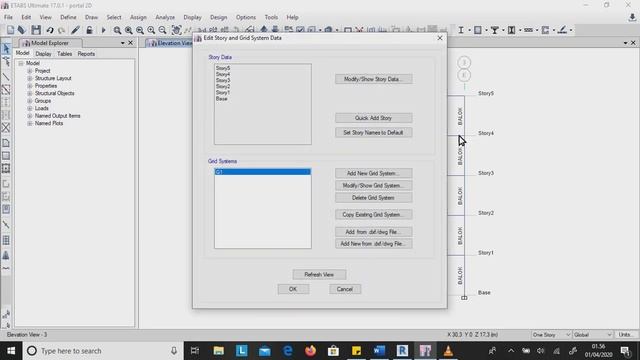Expand the Structural Objects tree node
Image resolution: width=640 pixels, height=360 pixels.
point(29,93)
